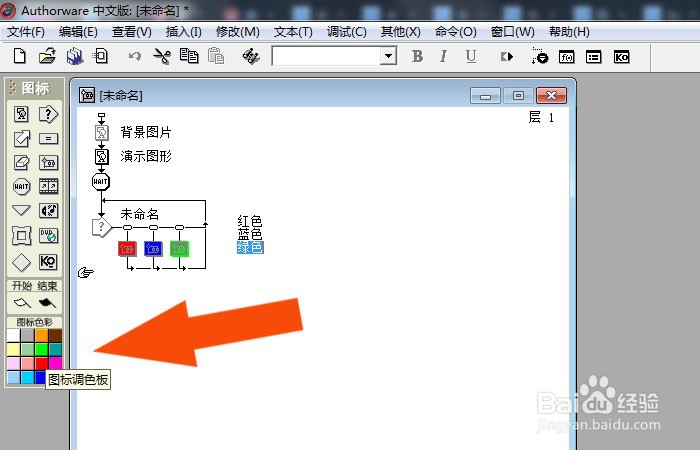
Task: Select the Motion icon in icon palette
Action: [x=21, y=138]
